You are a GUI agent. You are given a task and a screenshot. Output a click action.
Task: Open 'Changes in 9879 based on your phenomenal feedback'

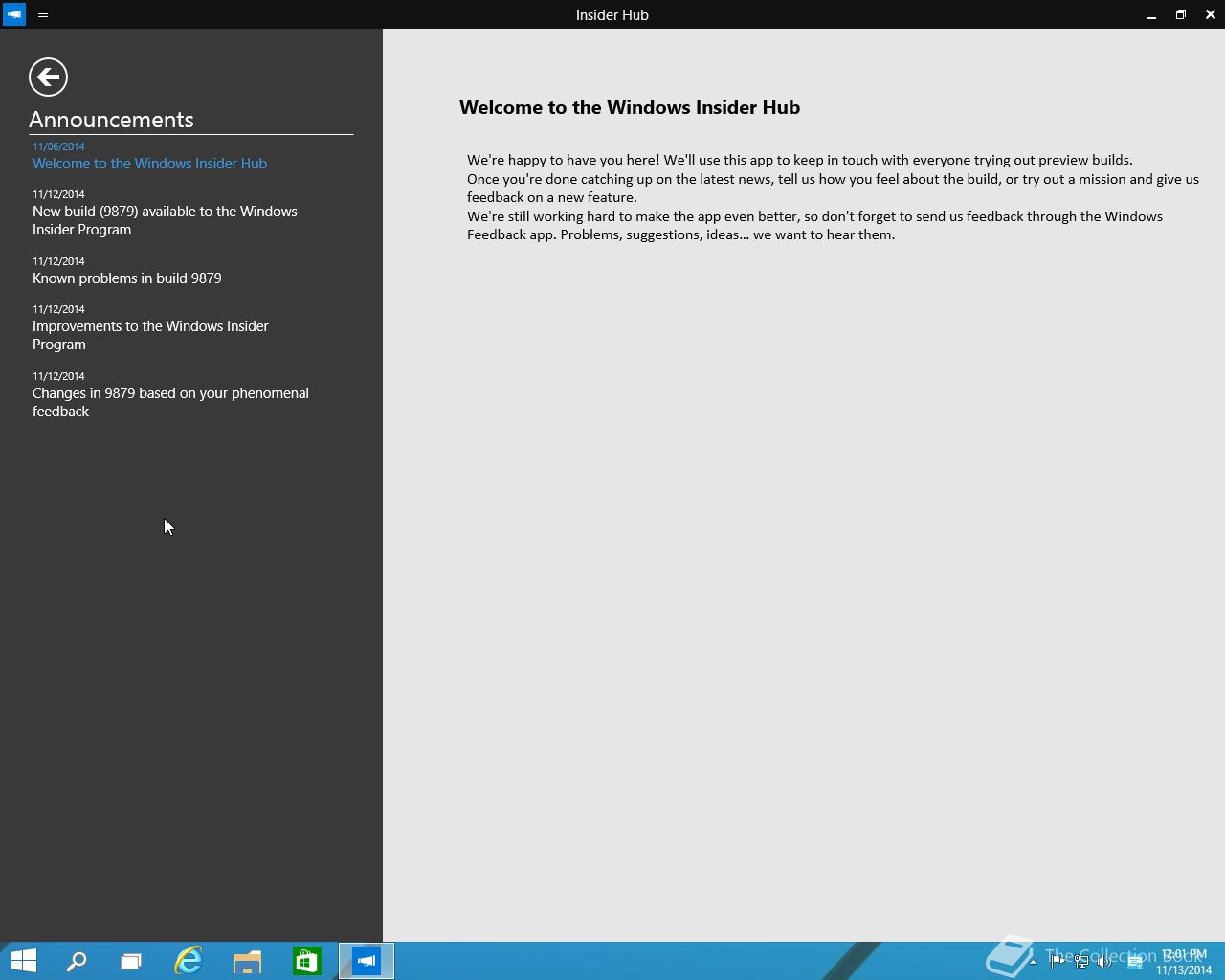pyautogui.click(x=170, y=394)
